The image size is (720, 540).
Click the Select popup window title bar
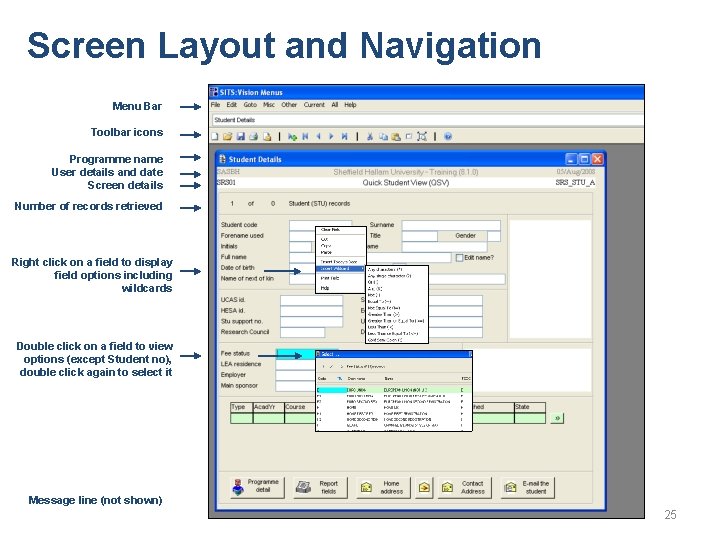pos(394,354)
